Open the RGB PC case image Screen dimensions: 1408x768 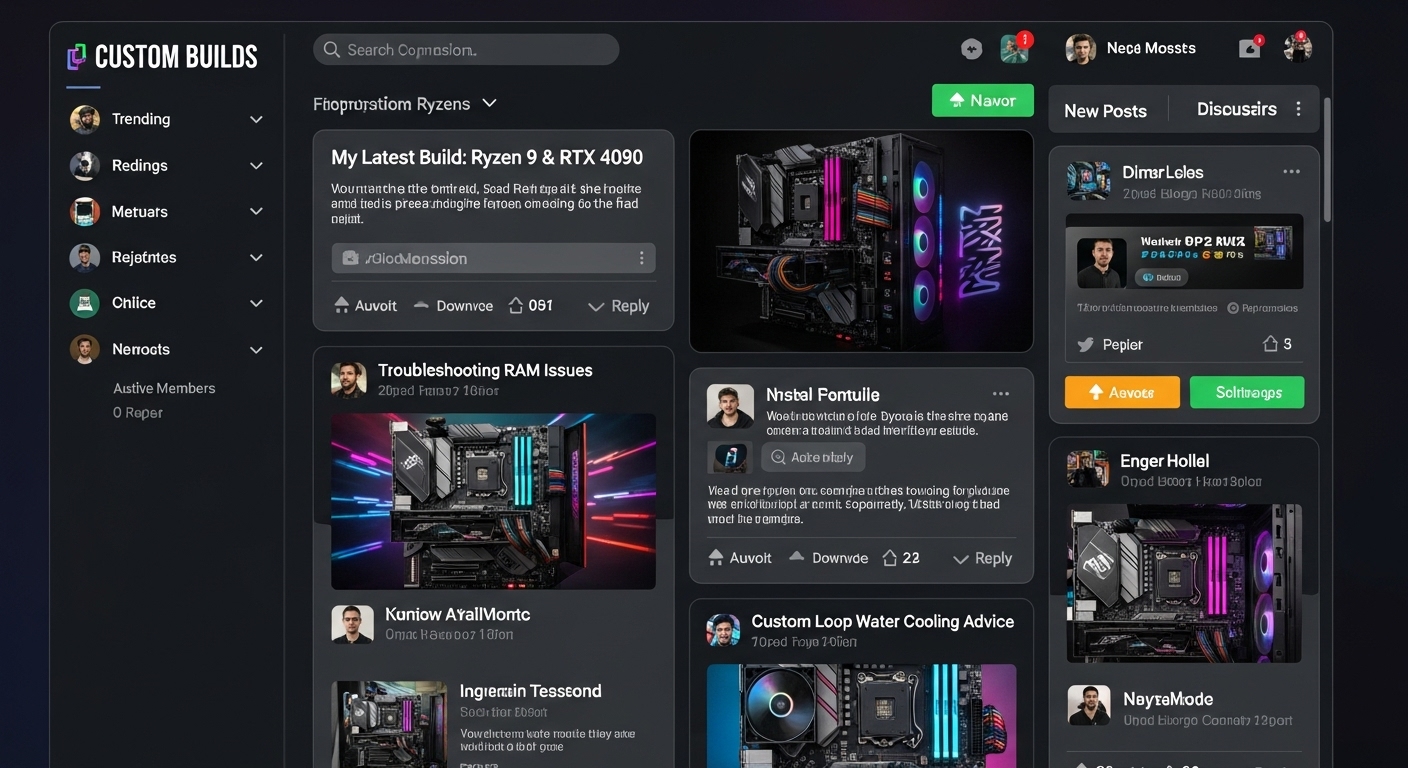[861, 241]
